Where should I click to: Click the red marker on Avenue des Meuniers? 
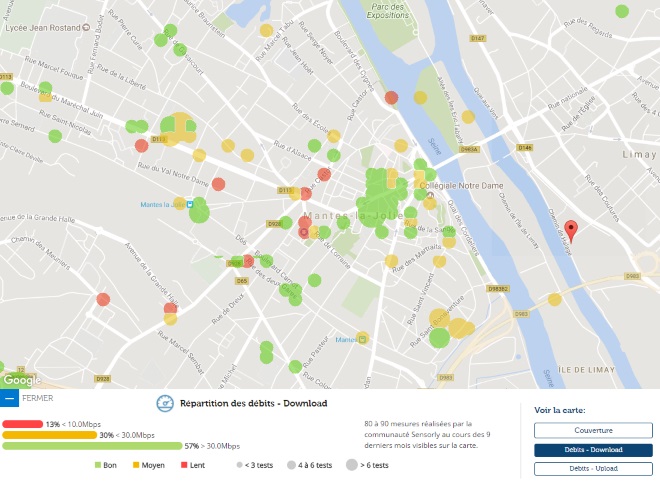(x=103, y=299)
